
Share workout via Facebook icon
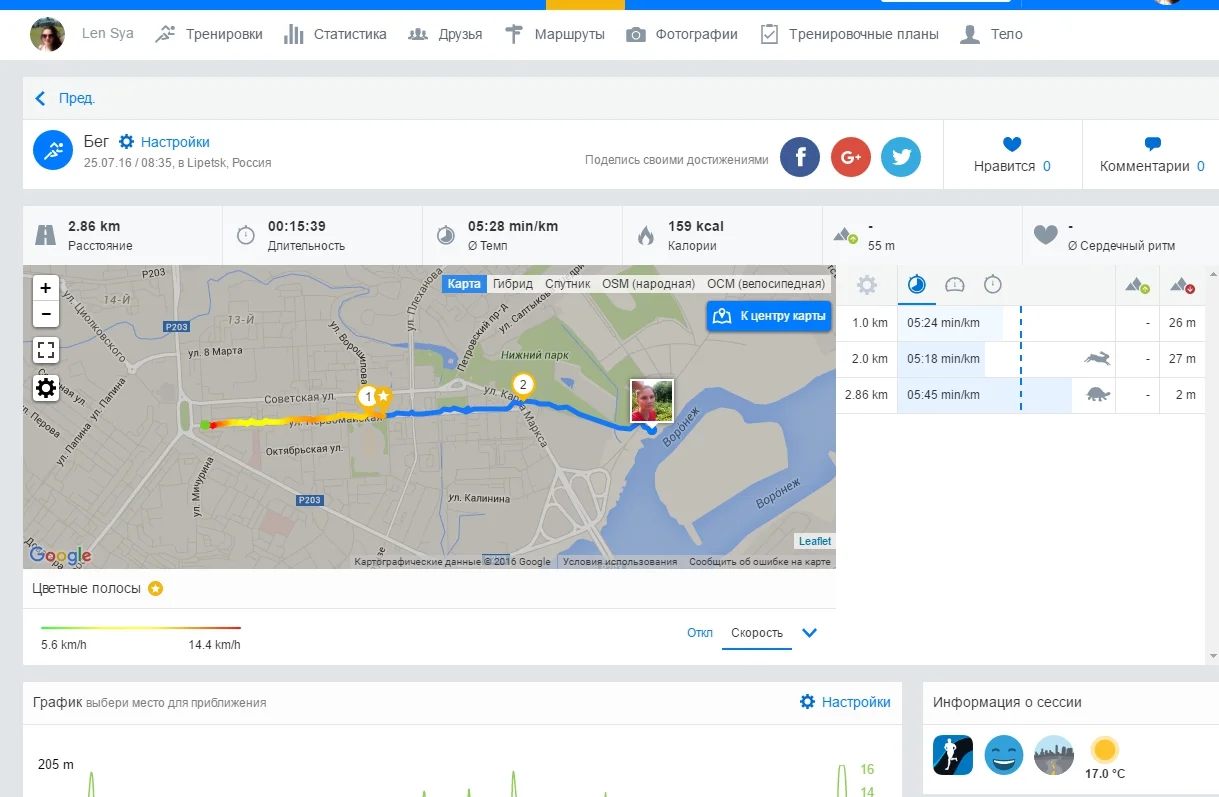pos(800,157)
